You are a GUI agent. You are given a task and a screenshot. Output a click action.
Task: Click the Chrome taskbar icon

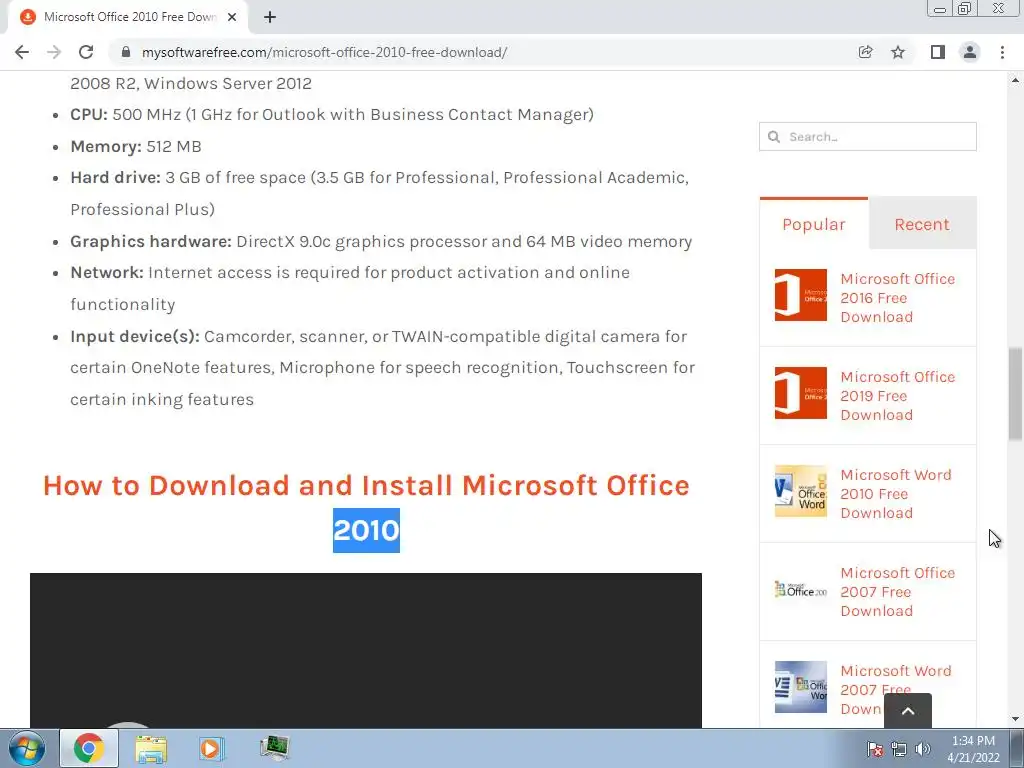click(x=89, y=748)
